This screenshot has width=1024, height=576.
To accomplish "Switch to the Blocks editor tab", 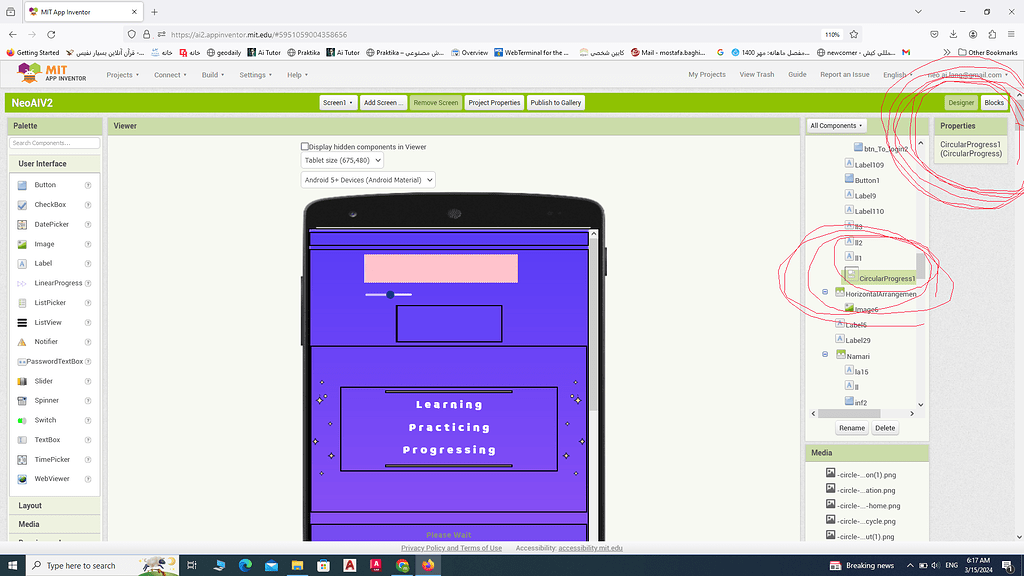I will tap(993, 102).
